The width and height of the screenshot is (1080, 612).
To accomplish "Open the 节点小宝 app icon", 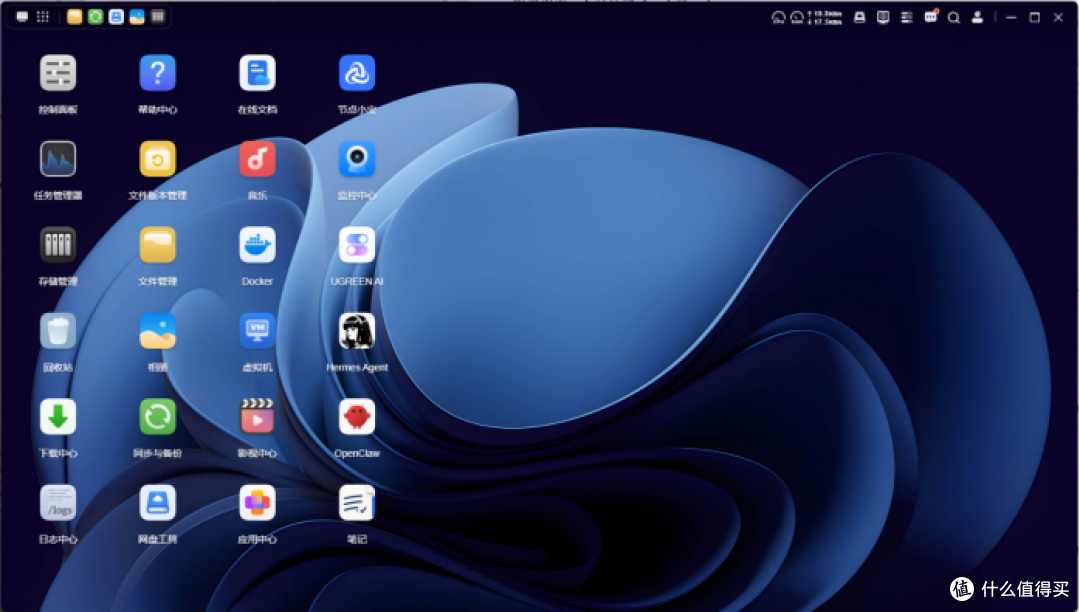I will pyautogui.click(x=357, y=73).
